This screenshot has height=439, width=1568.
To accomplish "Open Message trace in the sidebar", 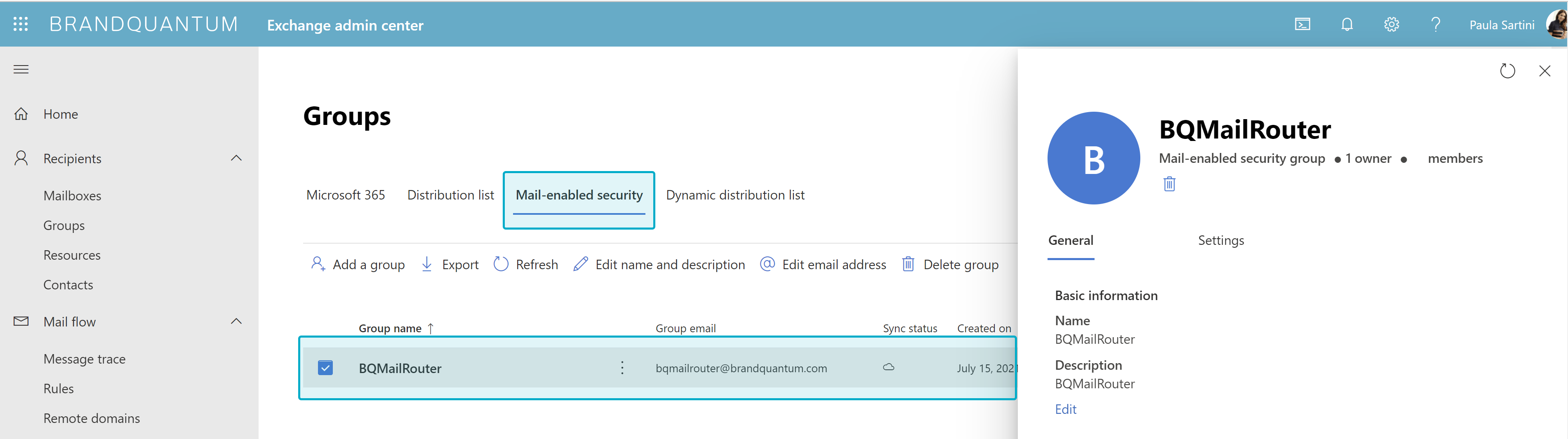I will point(85,359).
